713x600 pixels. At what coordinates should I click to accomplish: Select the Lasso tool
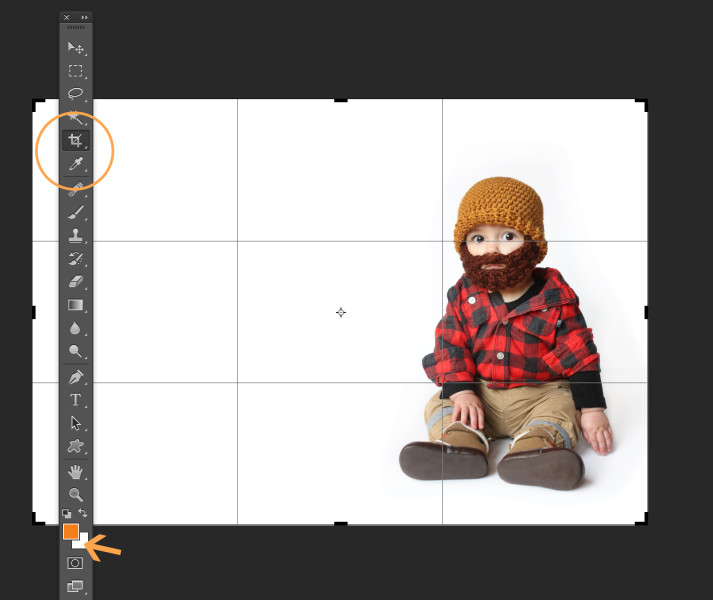75,94
